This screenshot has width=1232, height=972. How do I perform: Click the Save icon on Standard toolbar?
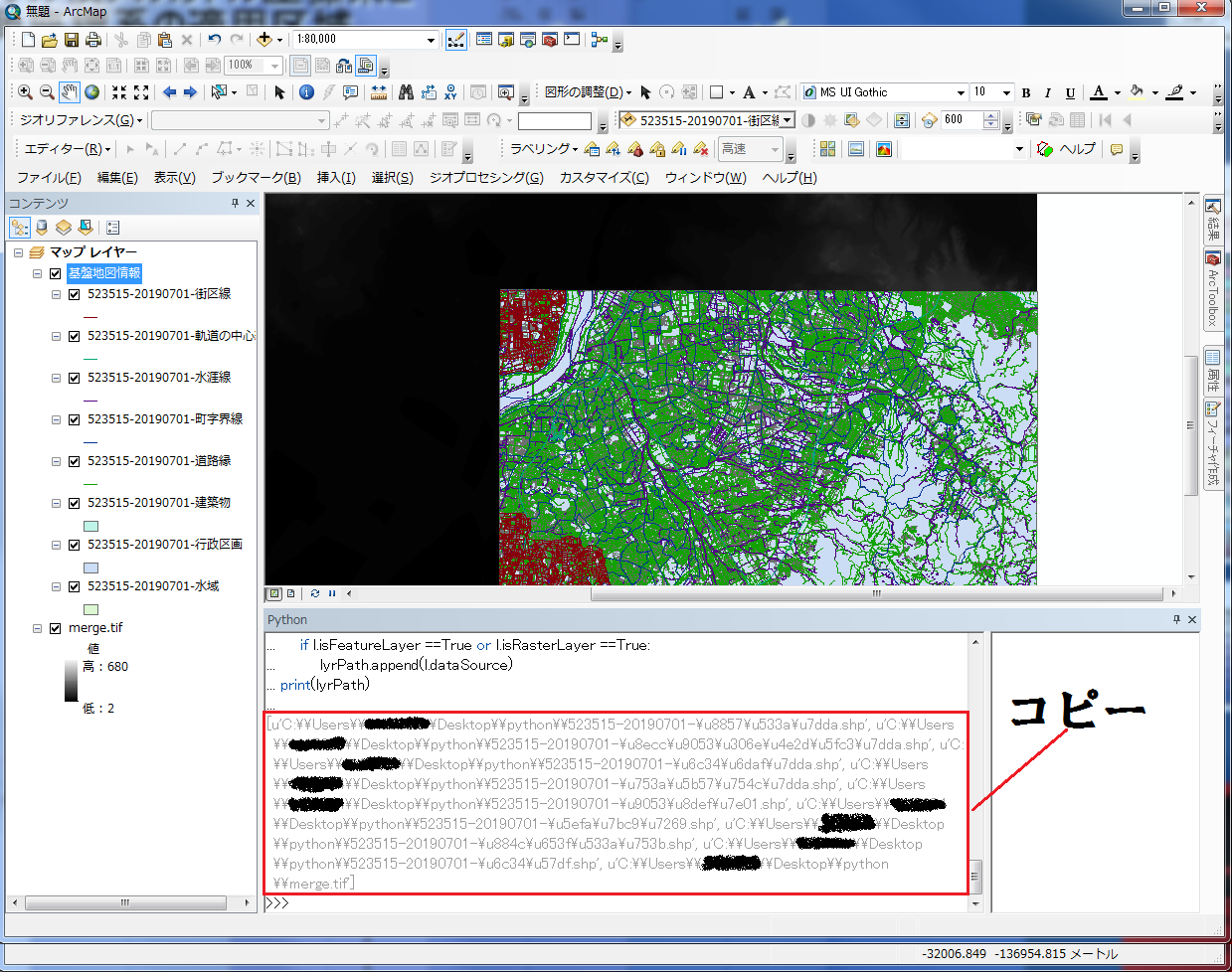[71, 40]
